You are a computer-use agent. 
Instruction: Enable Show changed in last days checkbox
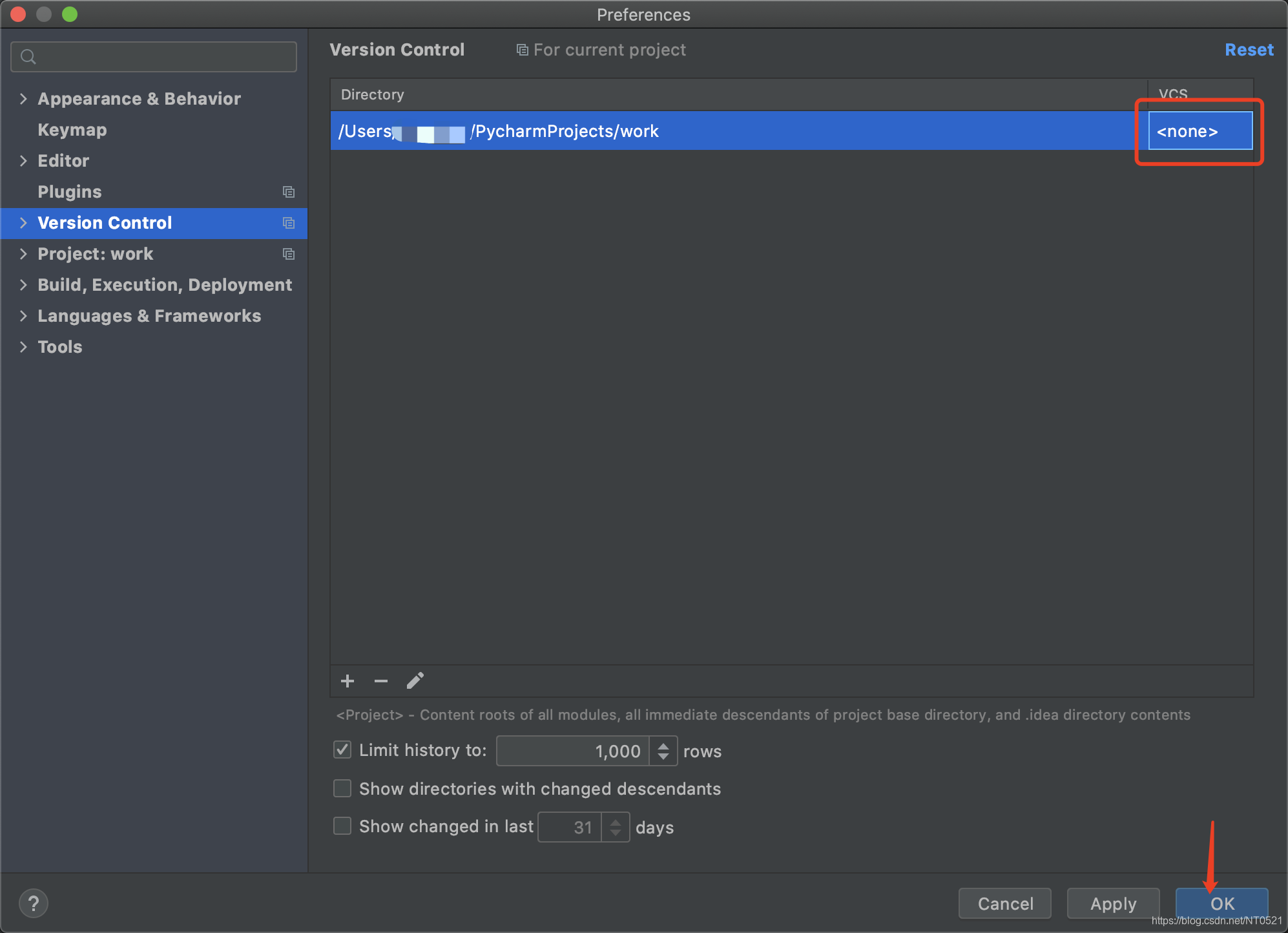click(x=342, y=826)
